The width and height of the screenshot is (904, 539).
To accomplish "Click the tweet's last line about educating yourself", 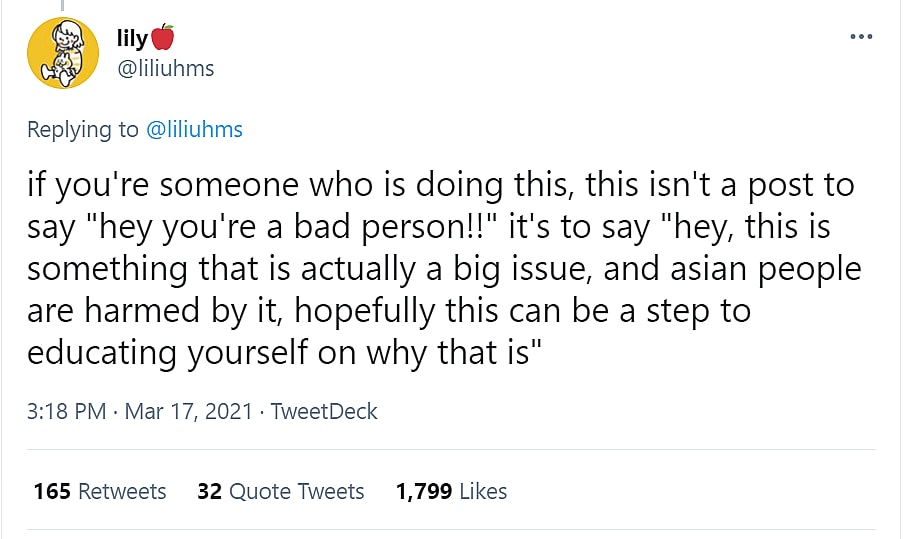I will pos(285,353).
